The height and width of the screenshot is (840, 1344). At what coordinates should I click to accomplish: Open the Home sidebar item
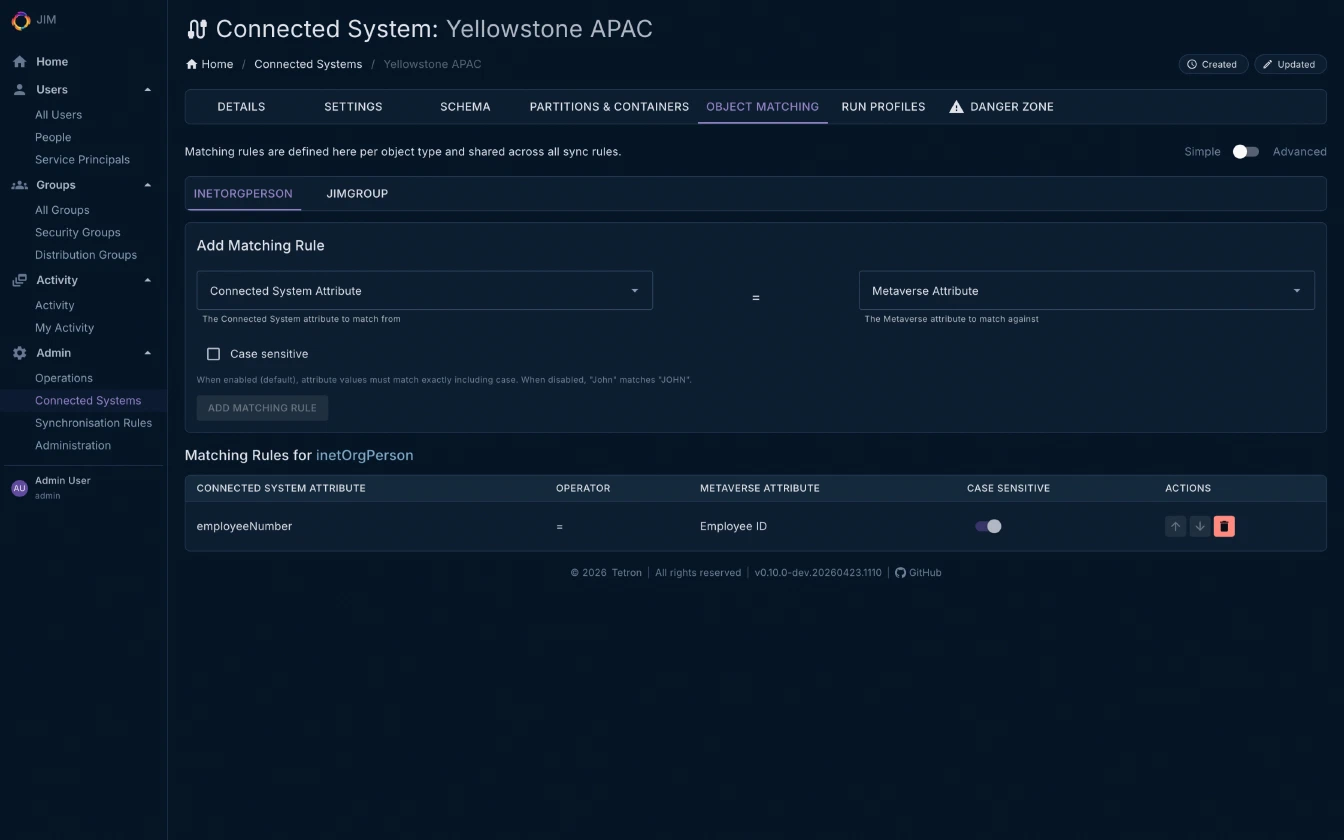(x=49, y=61)
